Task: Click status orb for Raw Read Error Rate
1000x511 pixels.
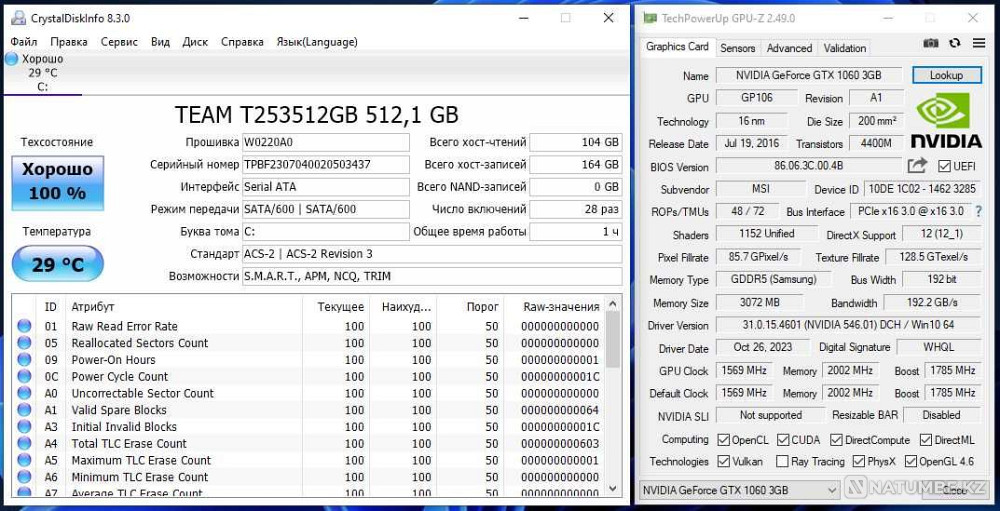Action: (24, 326)
